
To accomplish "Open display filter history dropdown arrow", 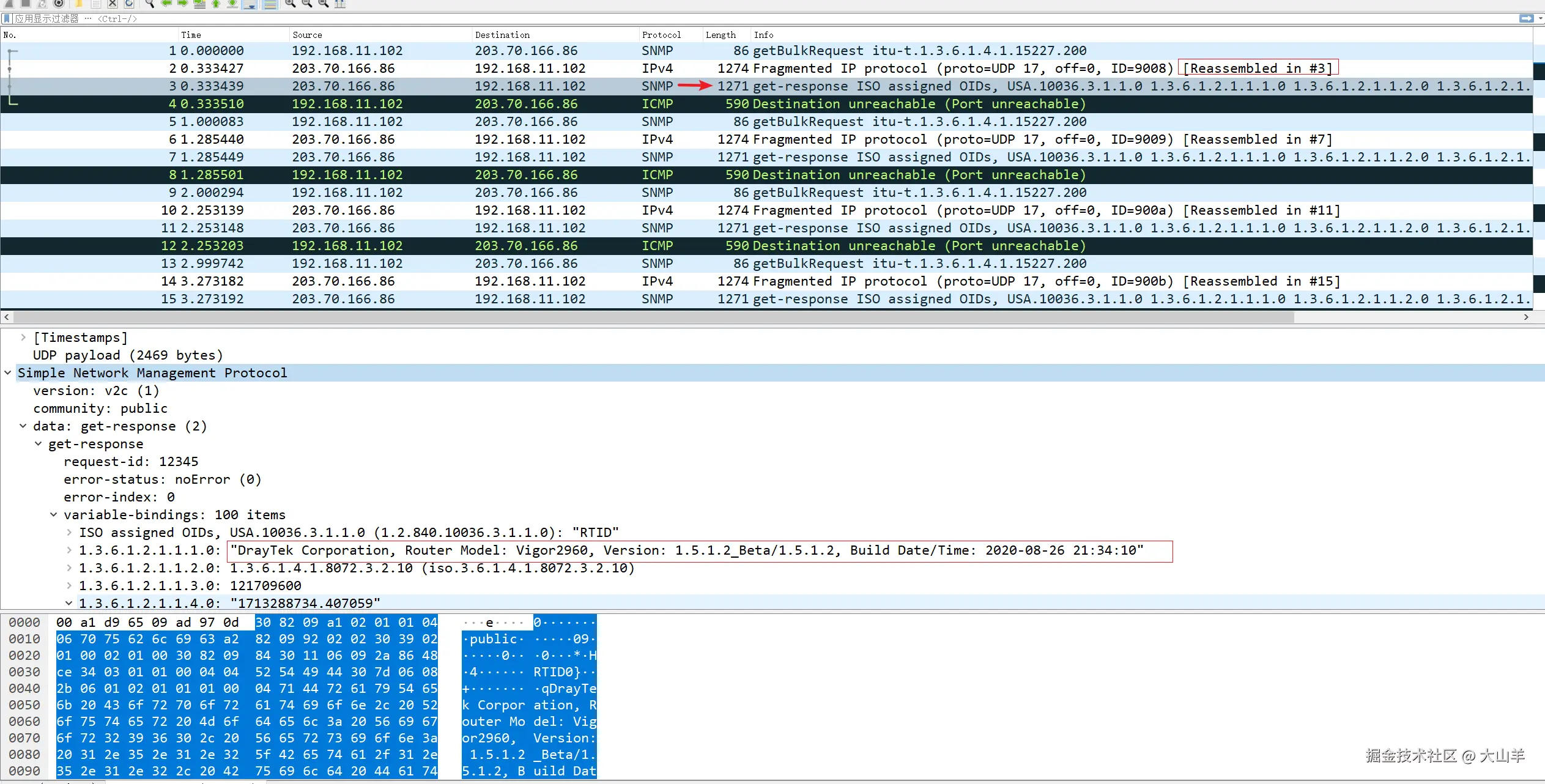I will pos(1540,18).
